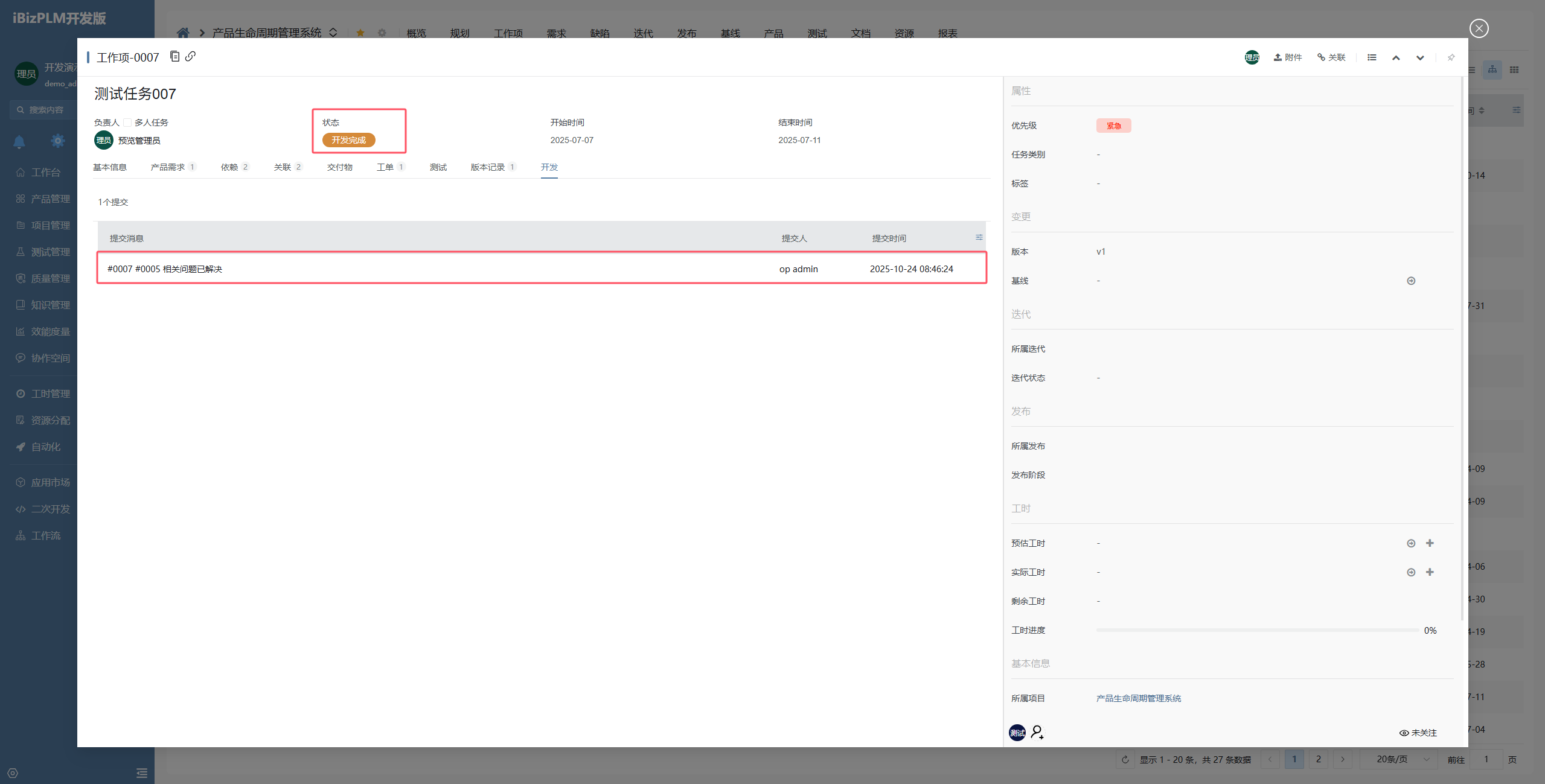Click the copy link icon beside 工作项-0007
The width and height of the screenshot is (1545, 784).
(x=190, y=57)
